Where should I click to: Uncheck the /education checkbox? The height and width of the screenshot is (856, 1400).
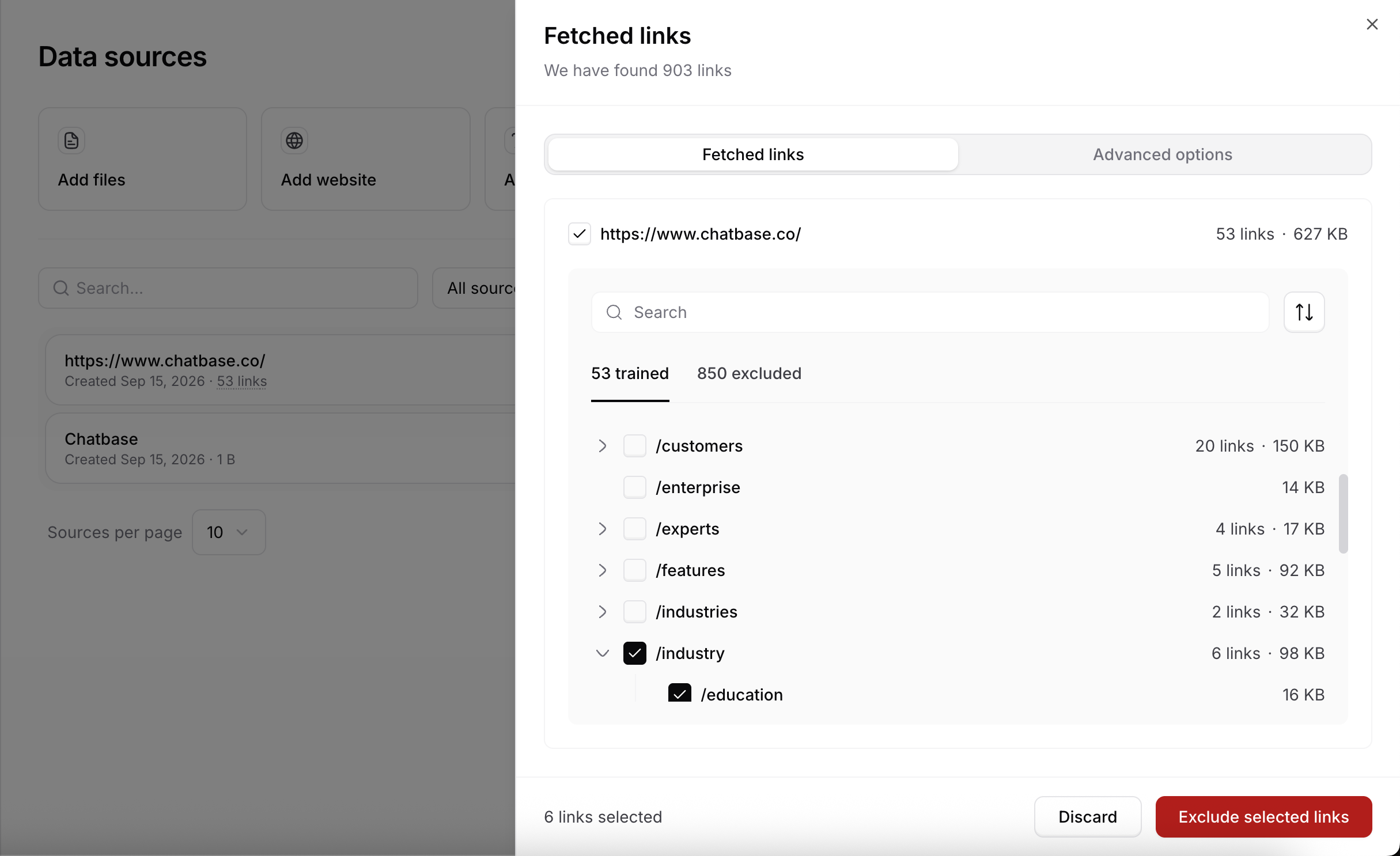(679, 693)
